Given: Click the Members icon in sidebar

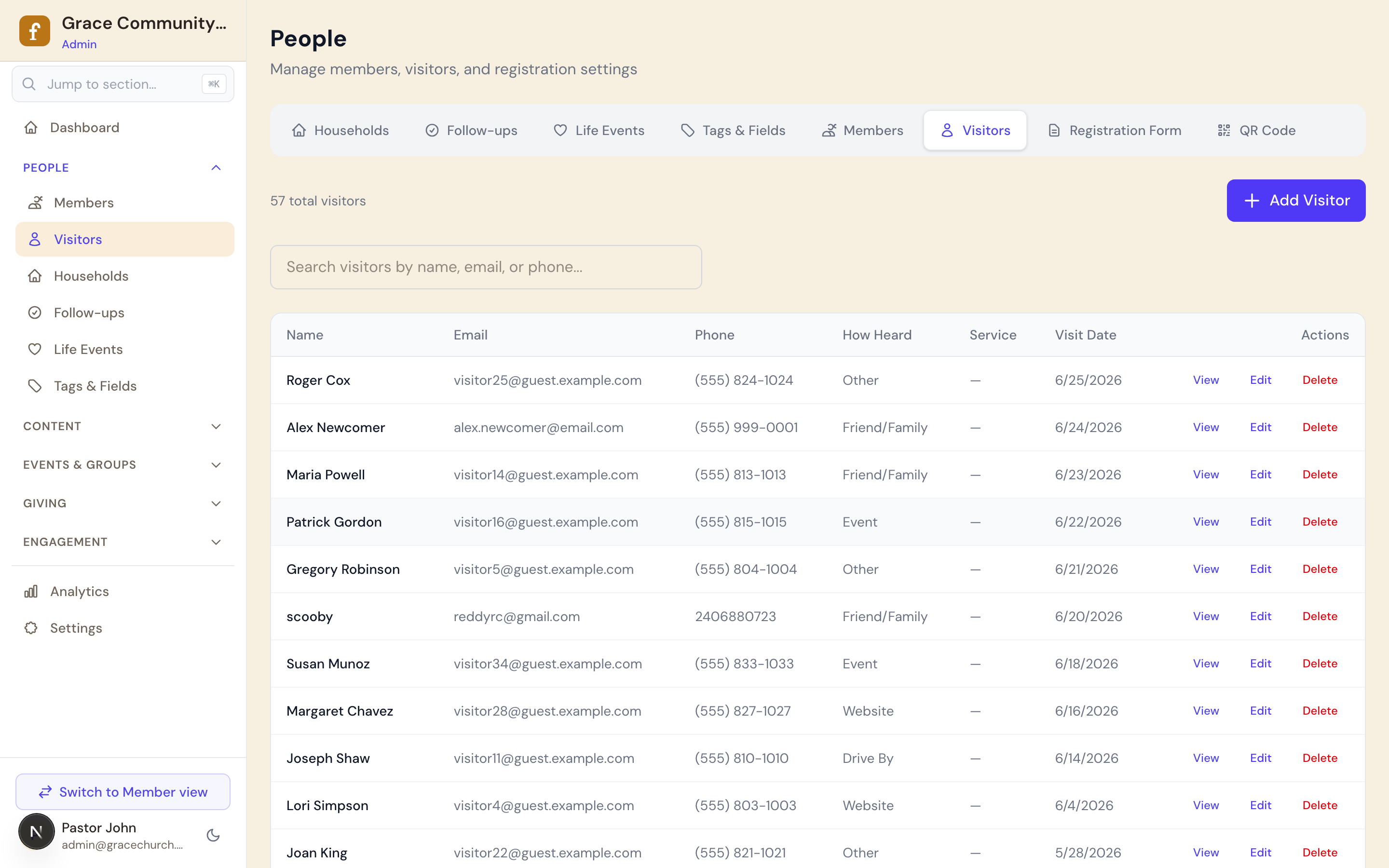Looking at the screenshot, I should pyautogui.click(x=35, y=203).
